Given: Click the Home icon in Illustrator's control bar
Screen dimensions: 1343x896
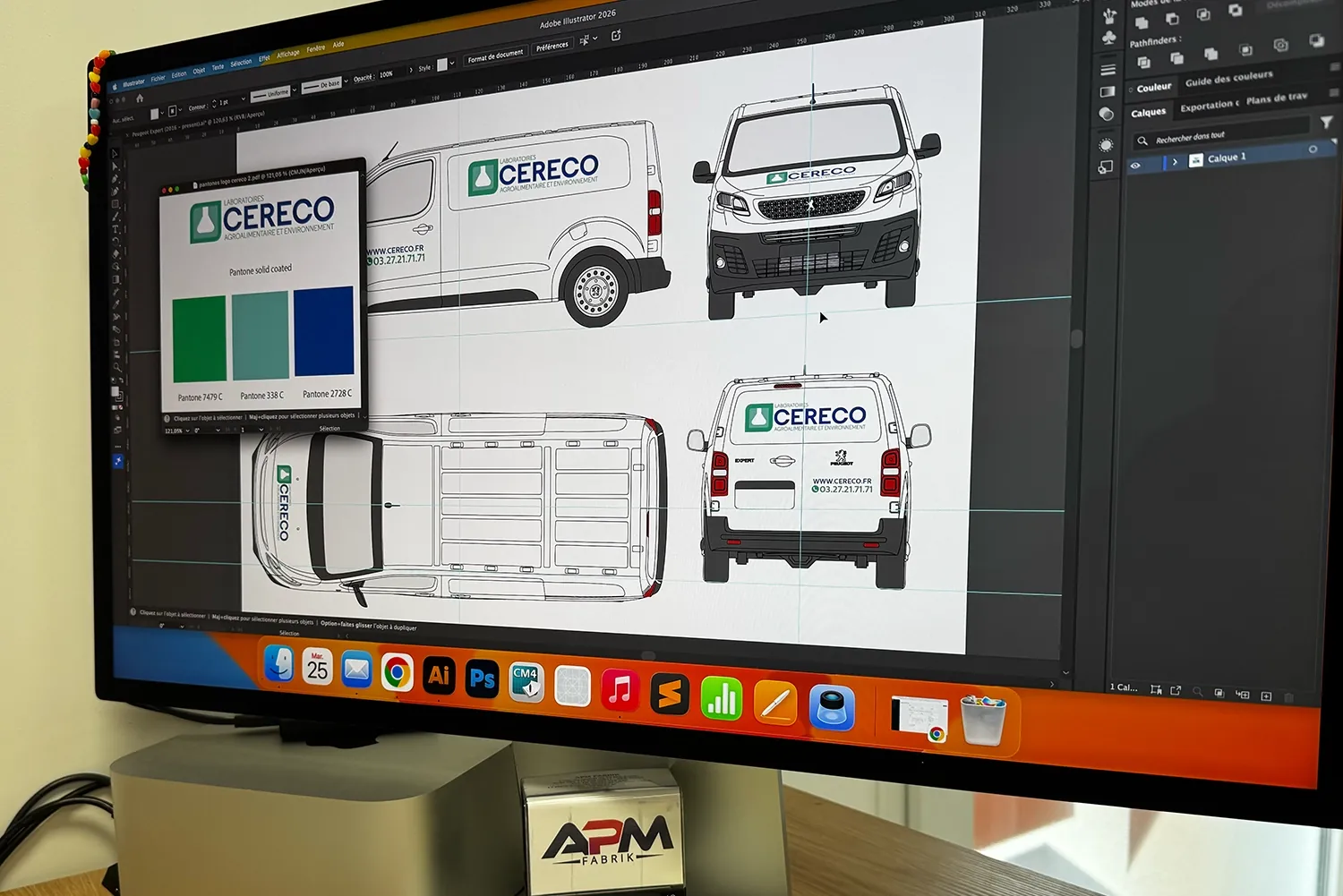Looking at the screenshot, I should pyautogui.click(x=140, y=98).
